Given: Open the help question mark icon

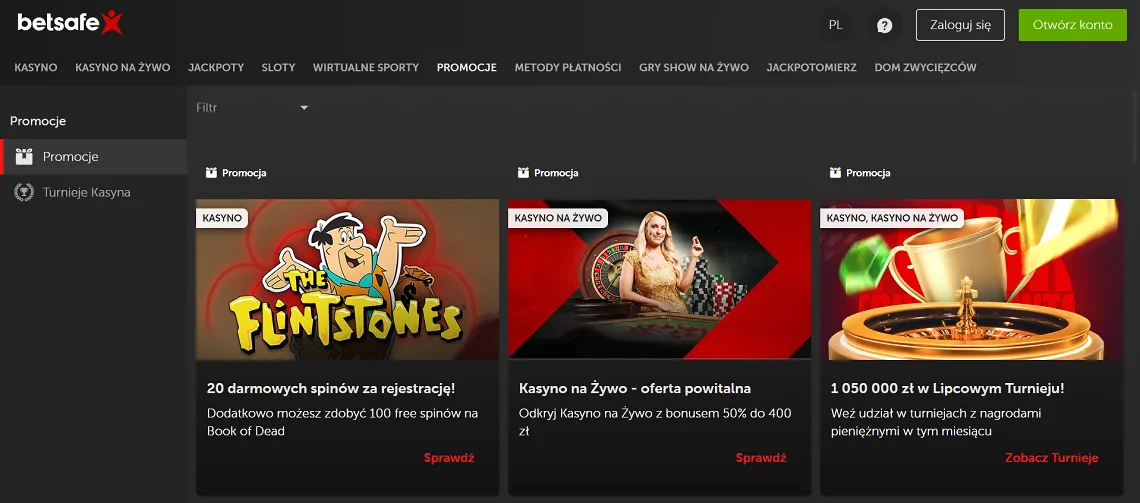Looking at the screenshot, I should [884, 25].
